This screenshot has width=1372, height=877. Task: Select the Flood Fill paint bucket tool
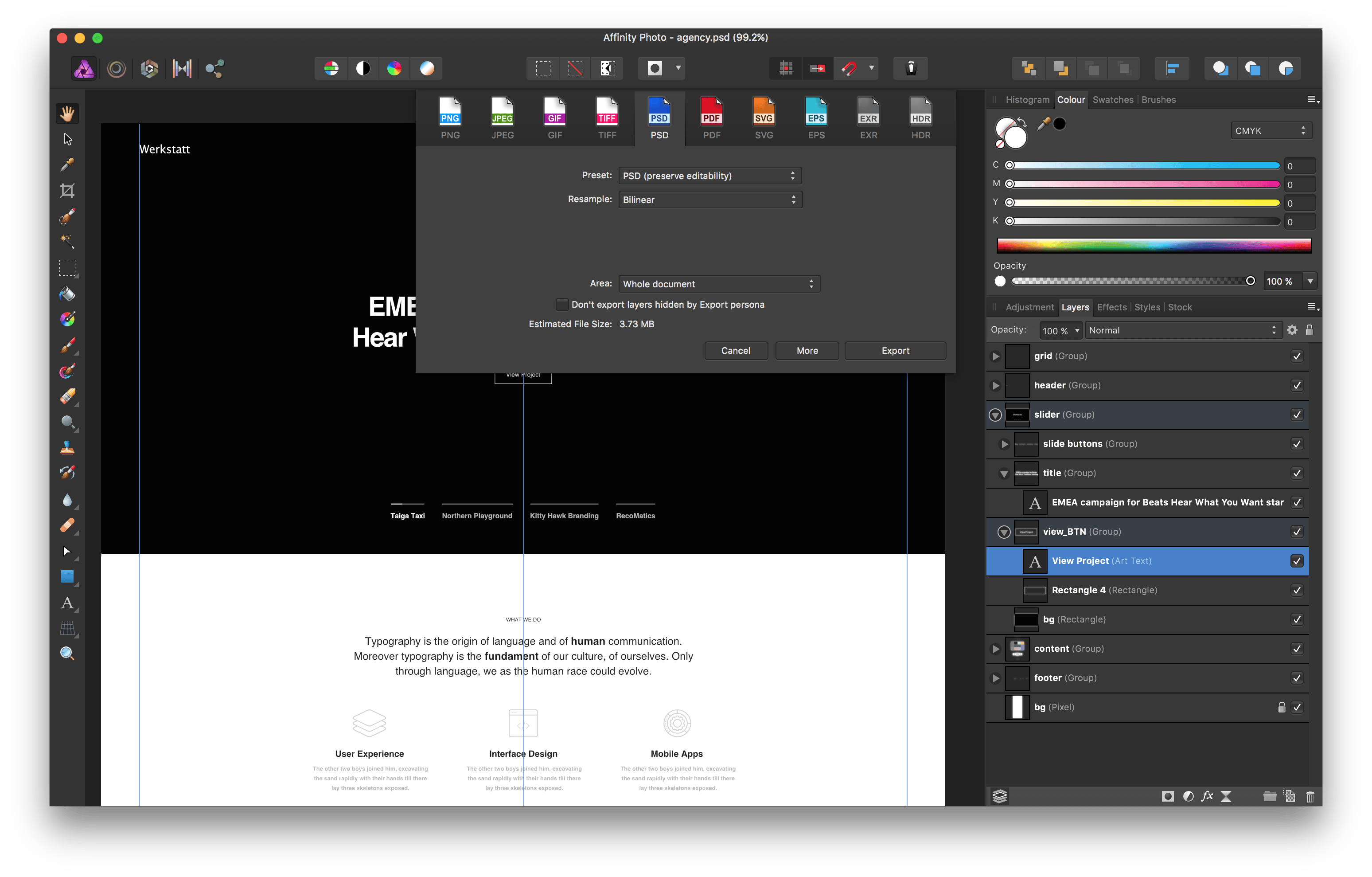(x=67, y=294)
